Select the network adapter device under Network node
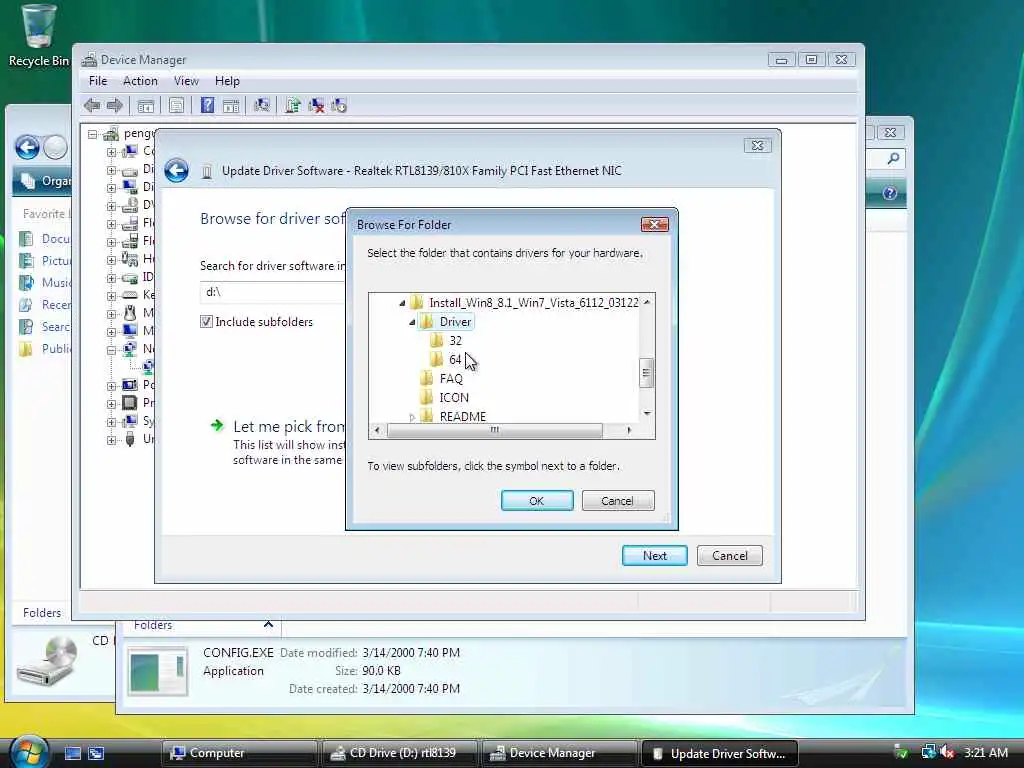This screenshot has width=1024, height=768. pyautogui.click(x=148, y=366)
